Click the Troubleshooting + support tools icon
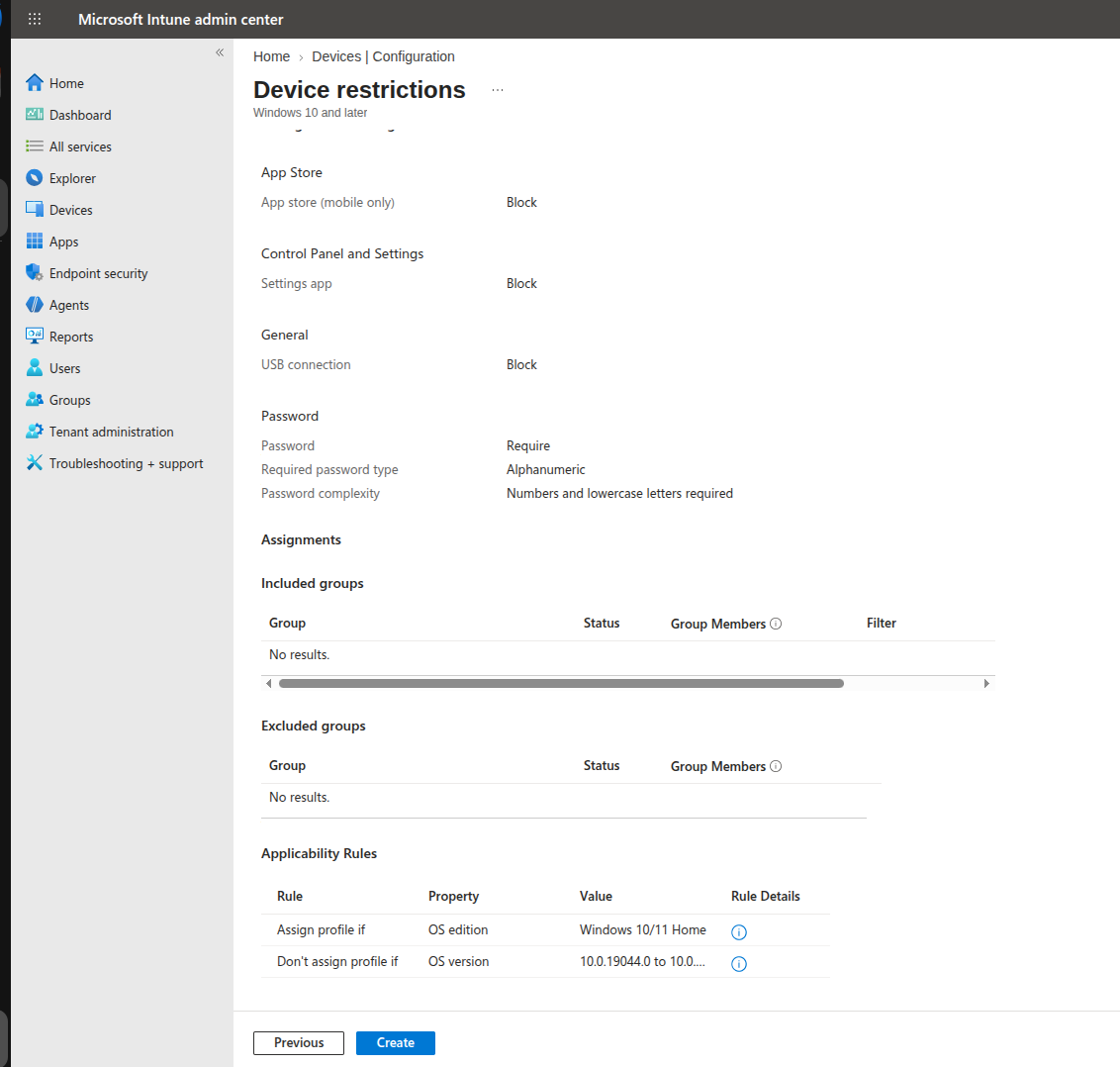This screenshot has width=1120, height=1067. tap(35, 462)
